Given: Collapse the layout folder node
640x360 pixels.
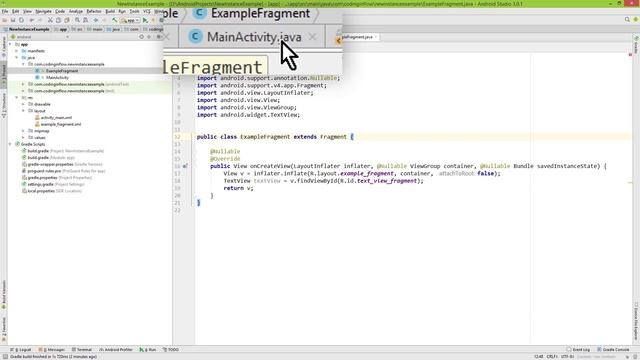Looking at the screenshot, I should [23, 111].
